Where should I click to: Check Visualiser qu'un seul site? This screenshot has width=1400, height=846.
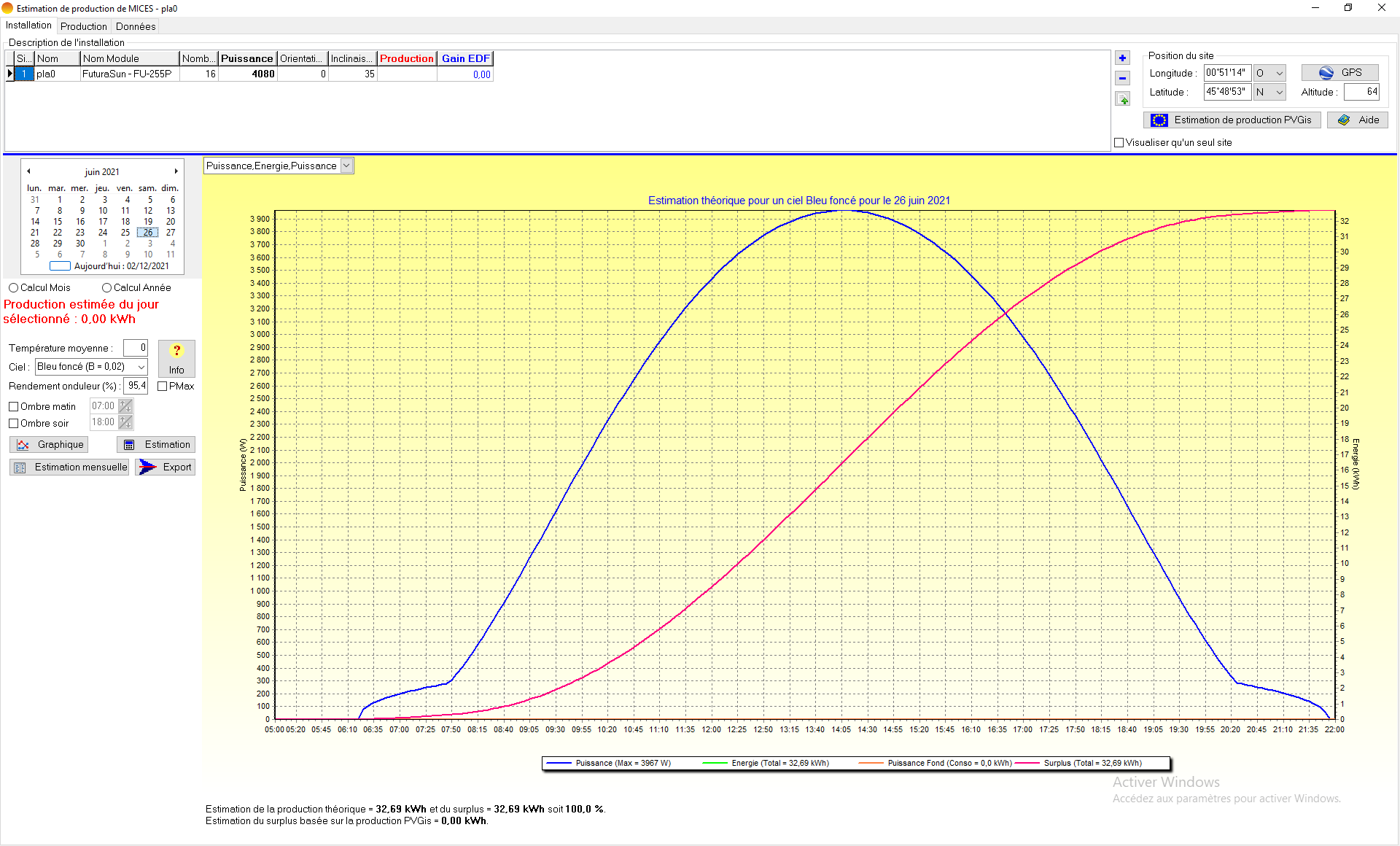click(1119, 142)
